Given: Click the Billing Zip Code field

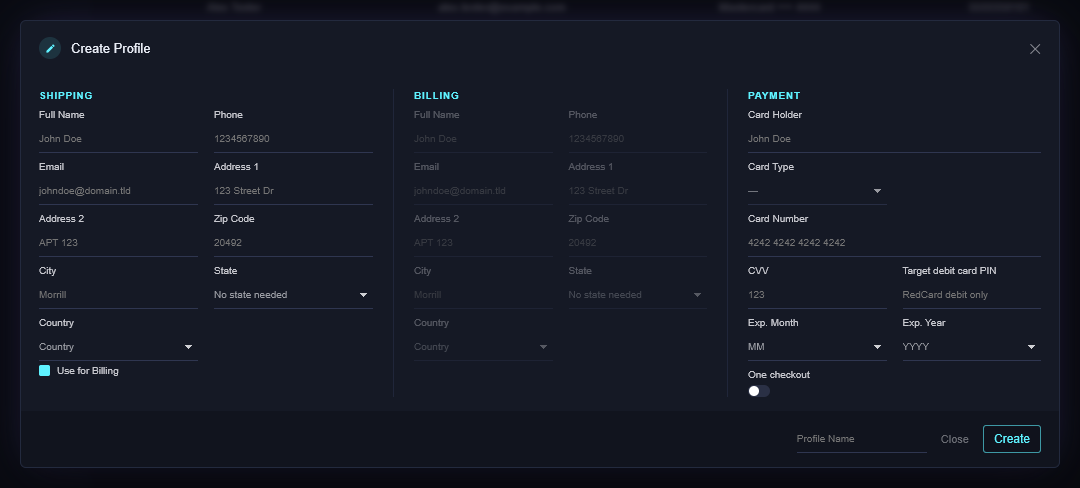Looking at the screenshot, I should pos(638,243).
